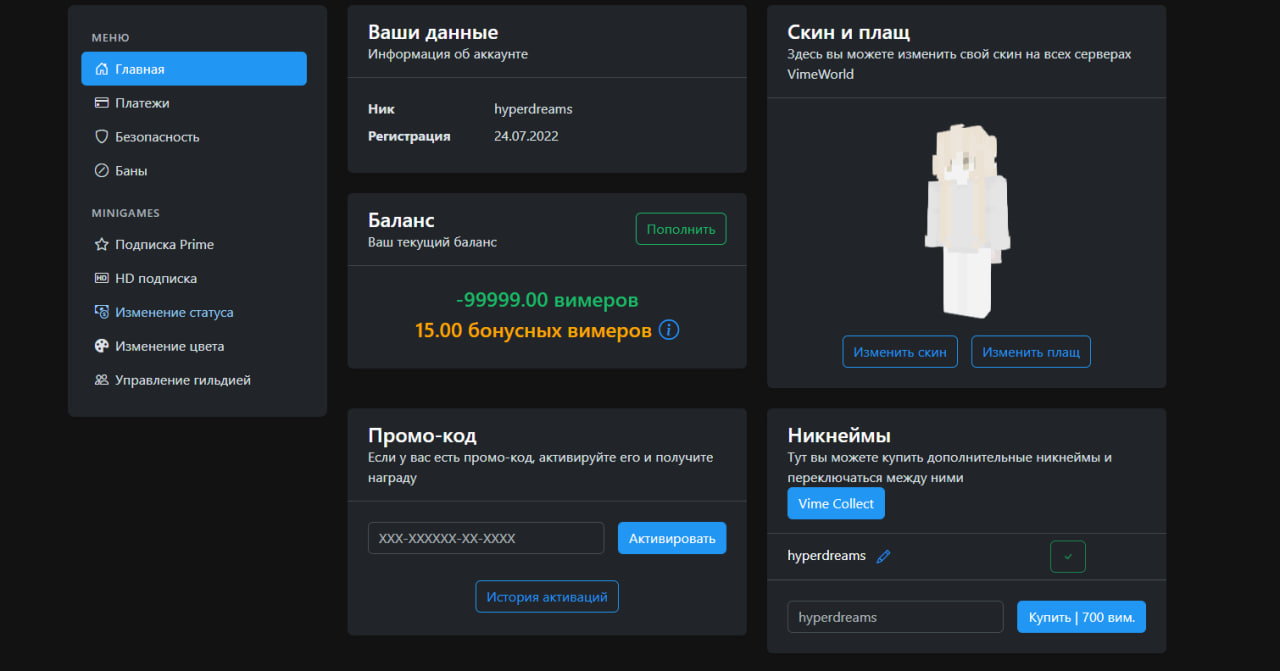This screenshot has height=671, width=1280.
Task: Click the credit card icon for Платежи
Action: pos(101,103)
